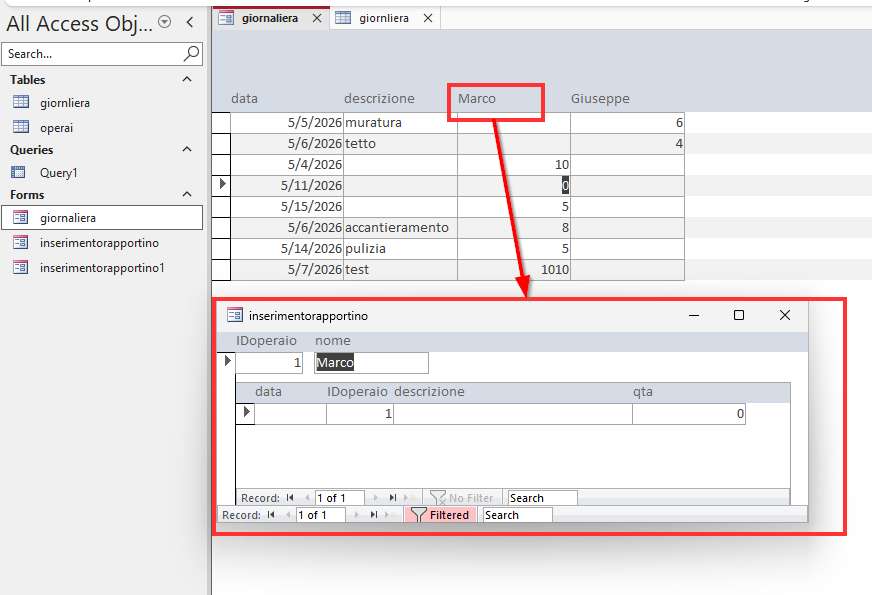
Task: Collapse the navigation pane with the shutter arrow
Action: tap(190, 22)
